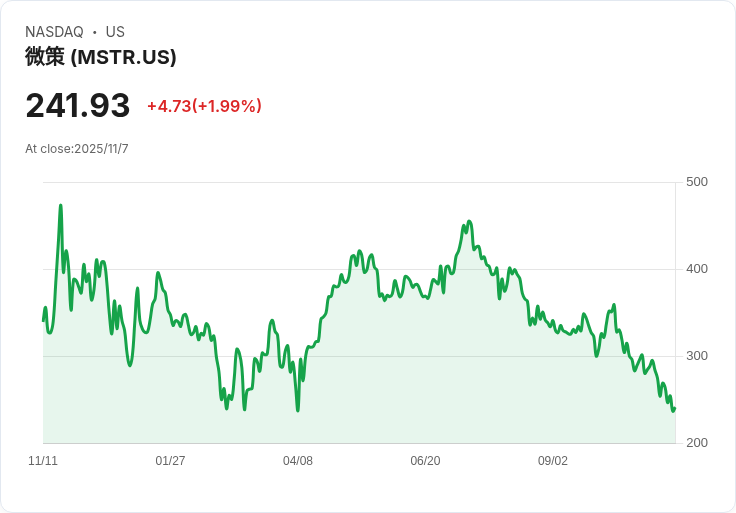The image size is (736, 513).
Task: Click the 500 price axis label
Action: coord(697,182)
